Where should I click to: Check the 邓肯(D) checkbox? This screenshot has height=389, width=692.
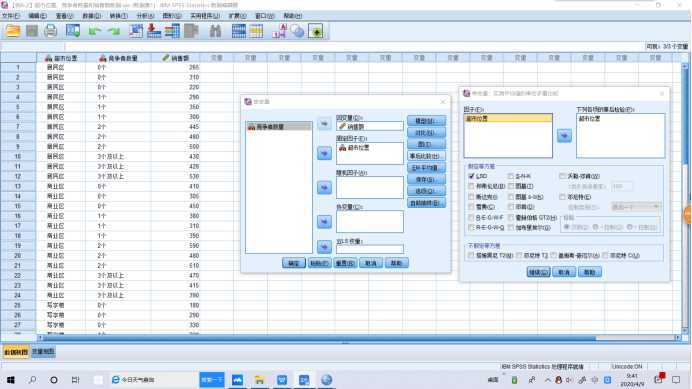click(x=511, y=207)
